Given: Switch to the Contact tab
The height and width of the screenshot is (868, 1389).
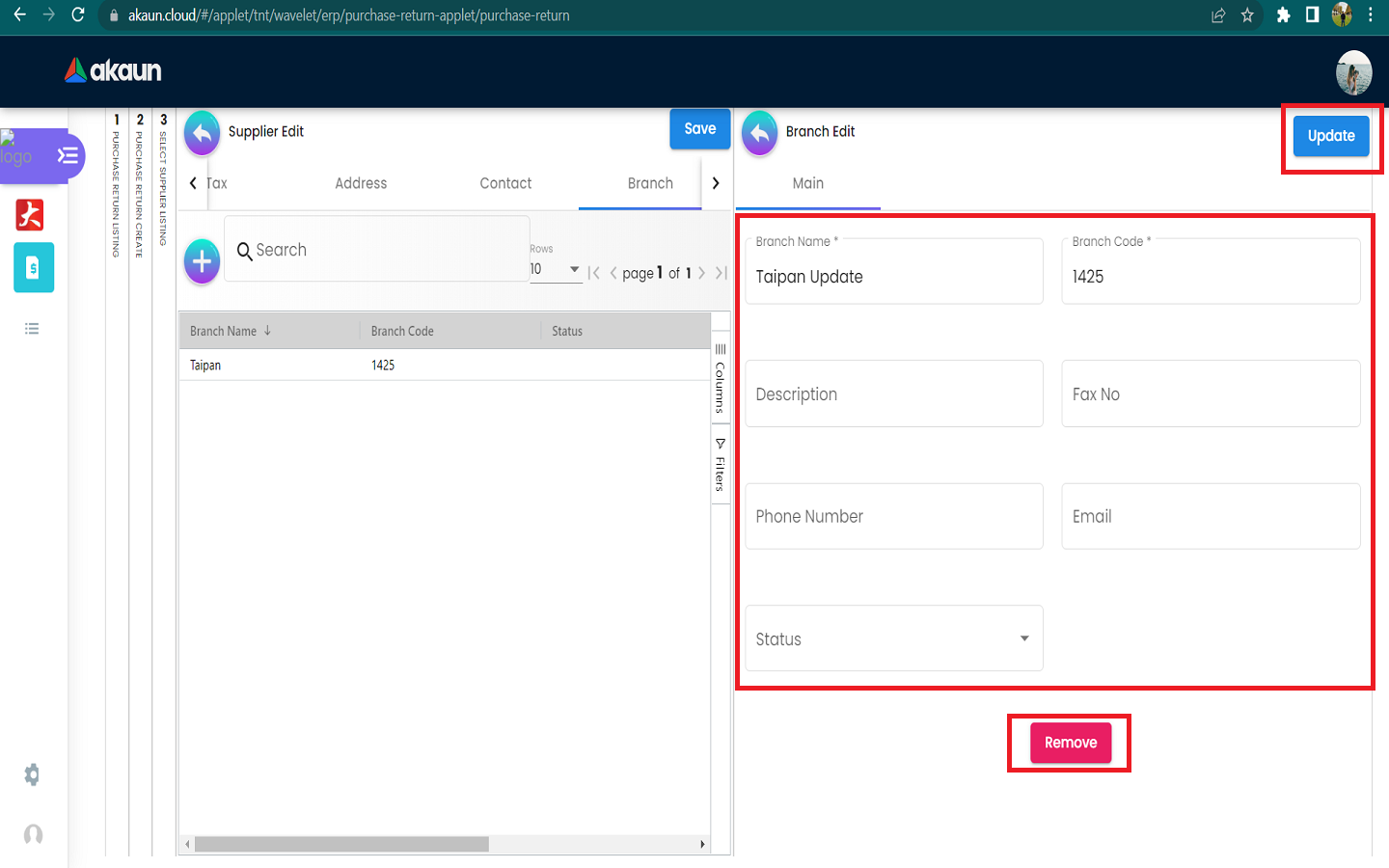Looking at the screenshot, I should [x=505, y=183].
